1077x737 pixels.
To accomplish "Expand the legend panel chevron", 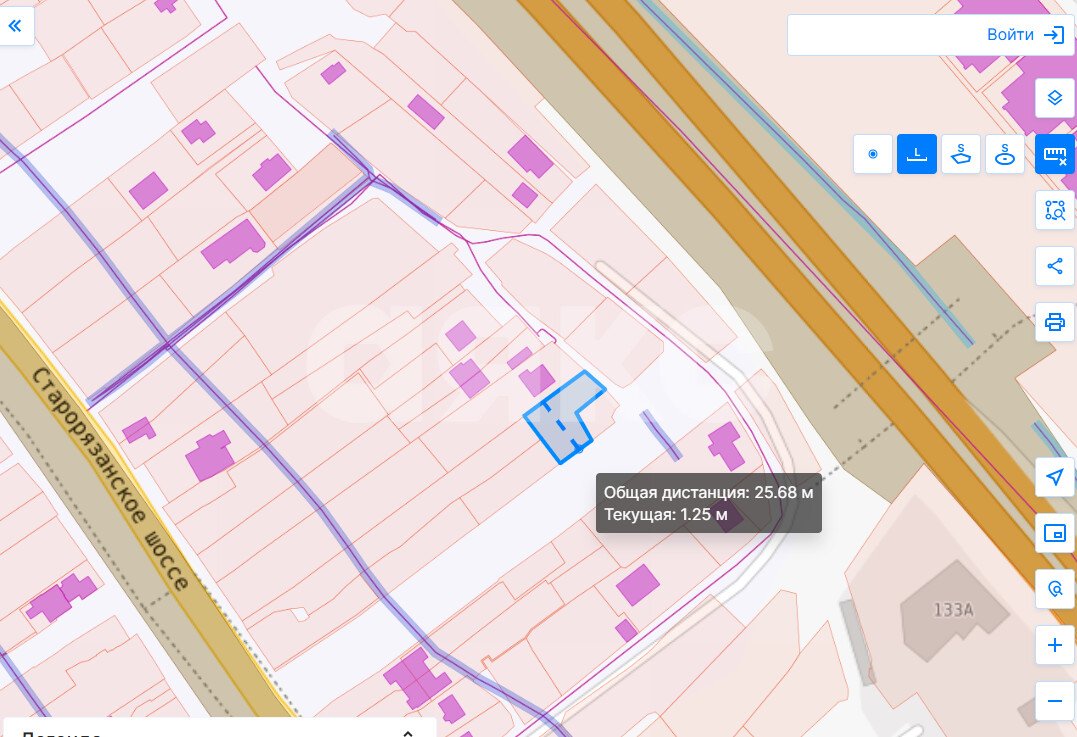I will (x=408, y=733).
